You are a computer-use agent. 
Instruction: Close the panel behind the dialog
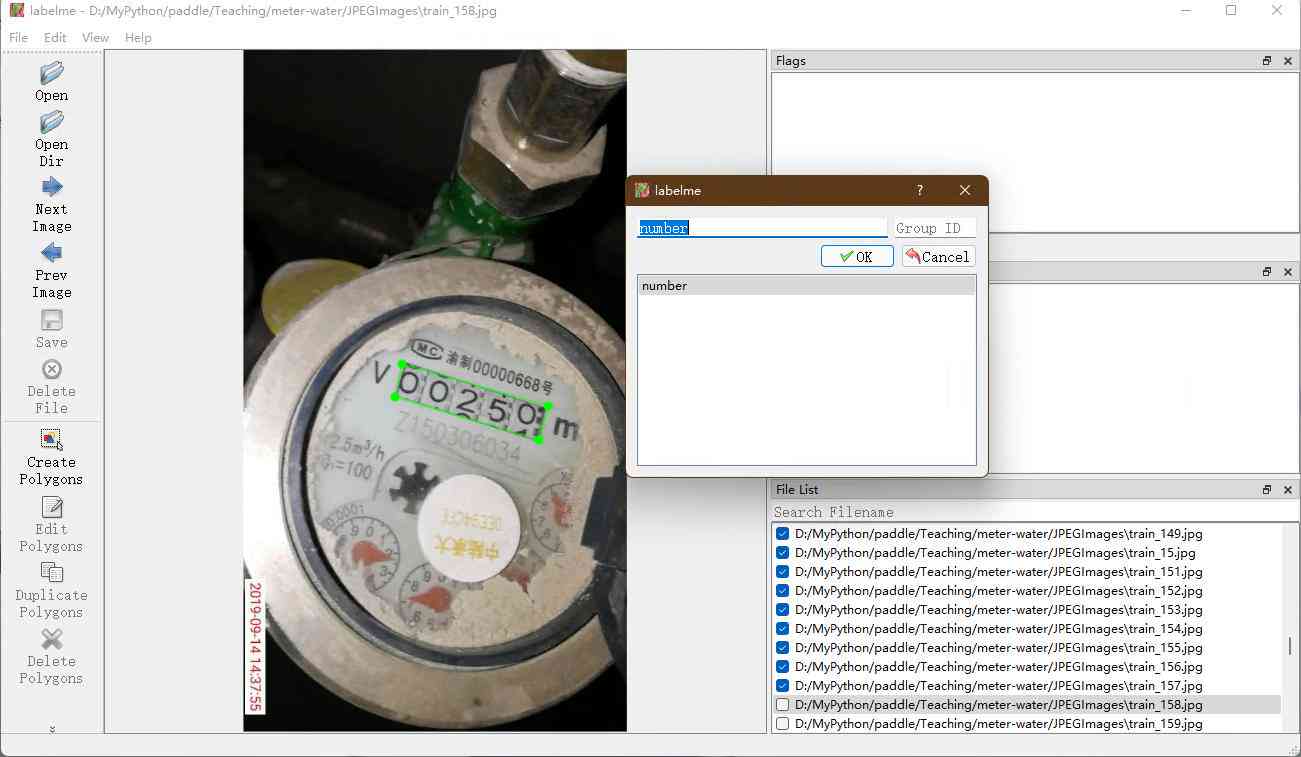[x=1286, y=272]
